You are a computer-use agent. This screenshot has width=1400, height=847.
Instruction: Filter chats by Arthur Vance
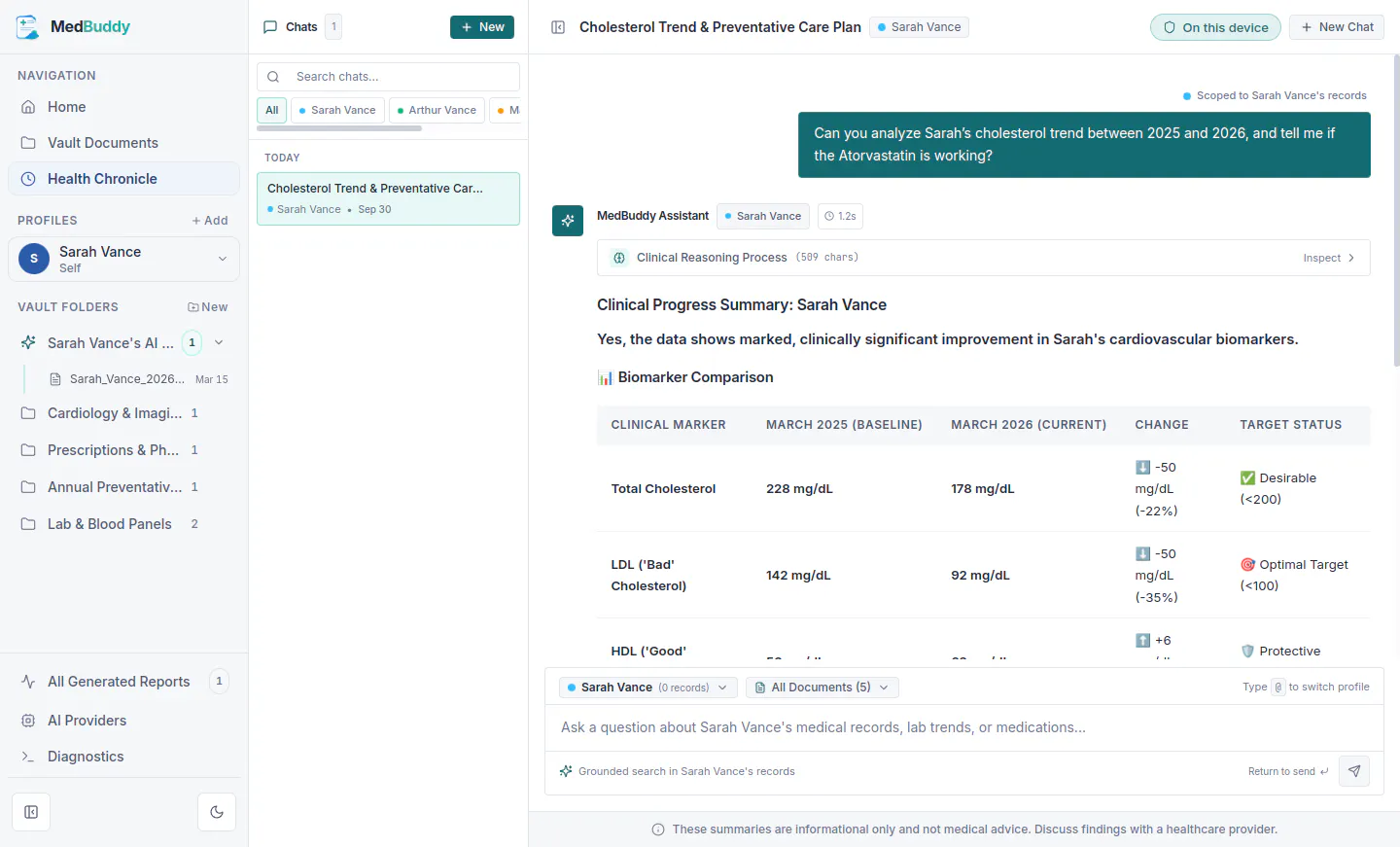coord(437,110)
